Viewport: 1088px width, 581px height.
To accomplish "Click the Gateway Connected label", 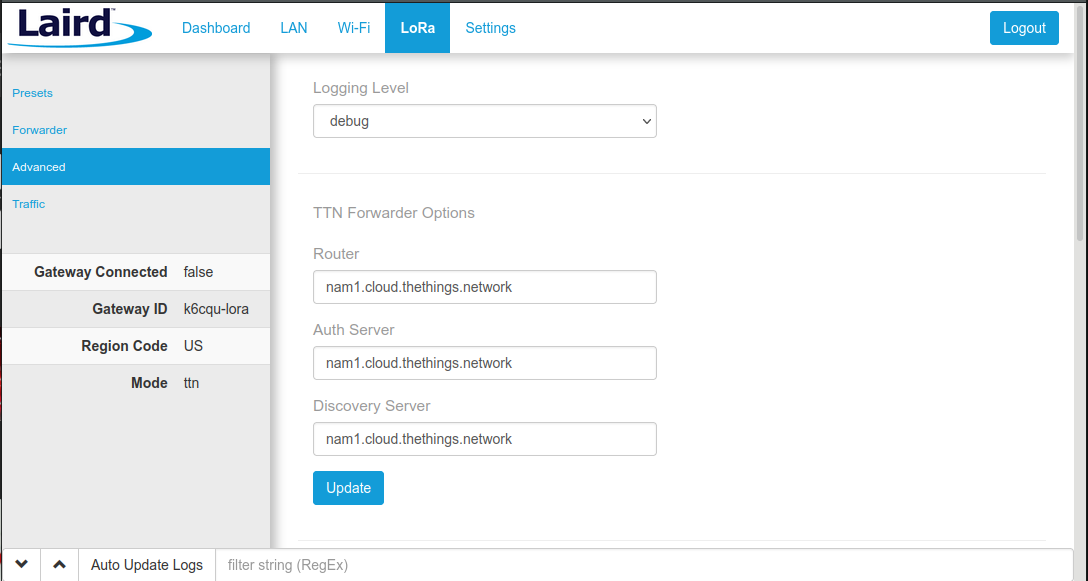I will coord(101,272).
